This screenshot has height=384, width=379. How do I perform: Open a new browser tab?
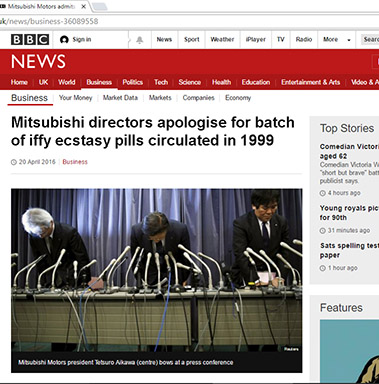point(99,6)
